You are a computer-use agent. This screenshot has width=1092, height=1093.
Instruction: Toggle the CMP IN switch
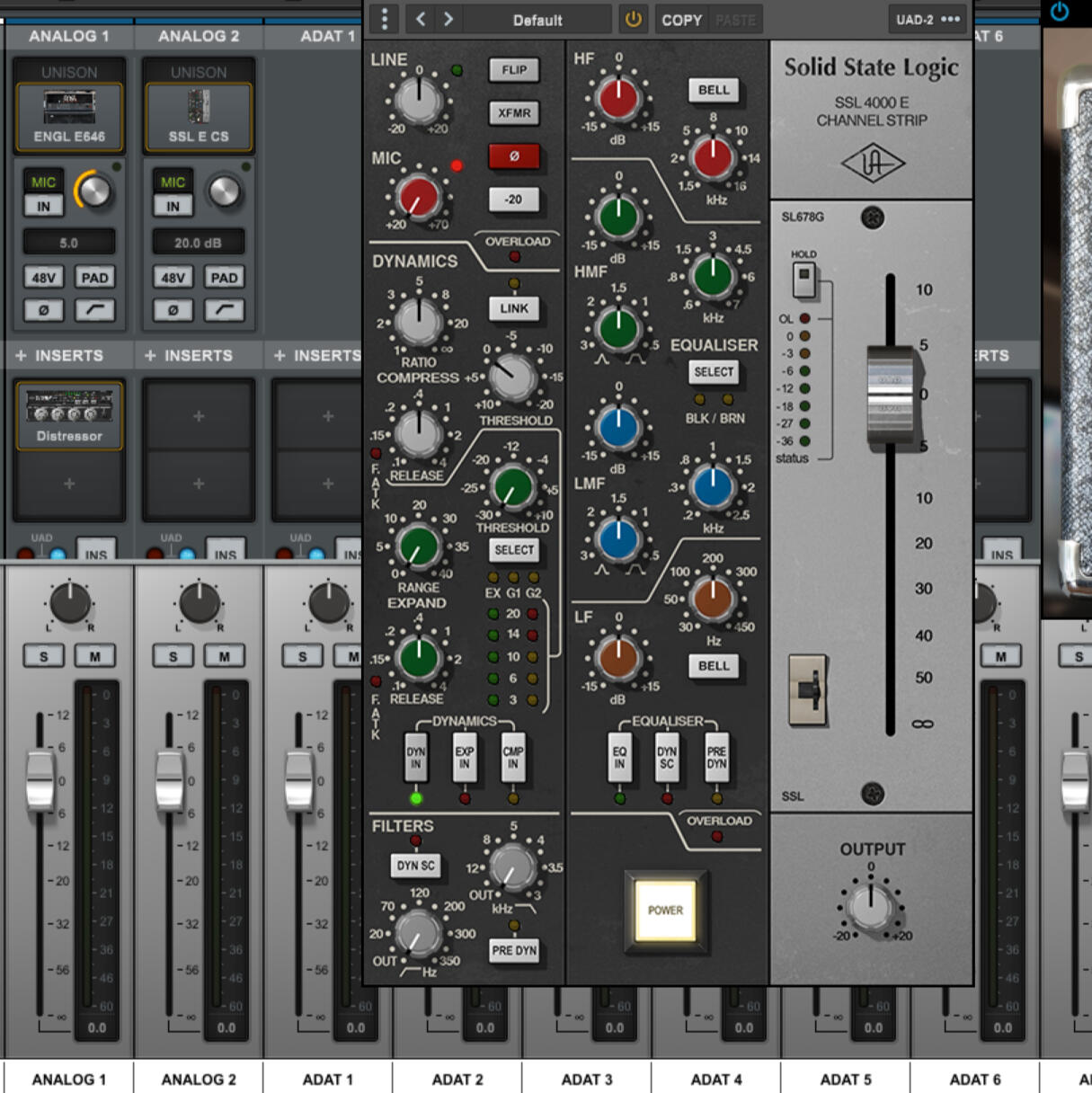point(513,758)
